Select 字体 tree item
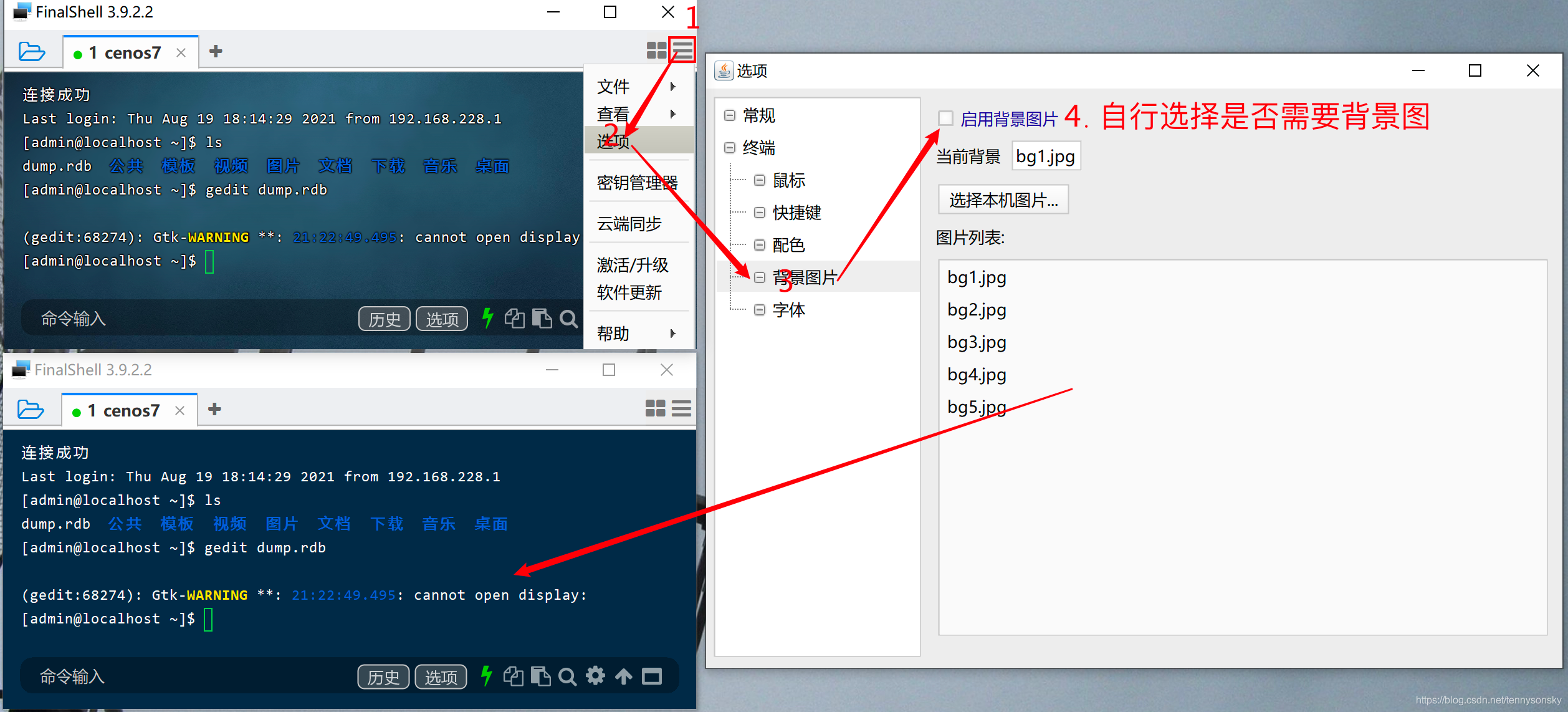The image size is (1568, 712). click(789, 310)
